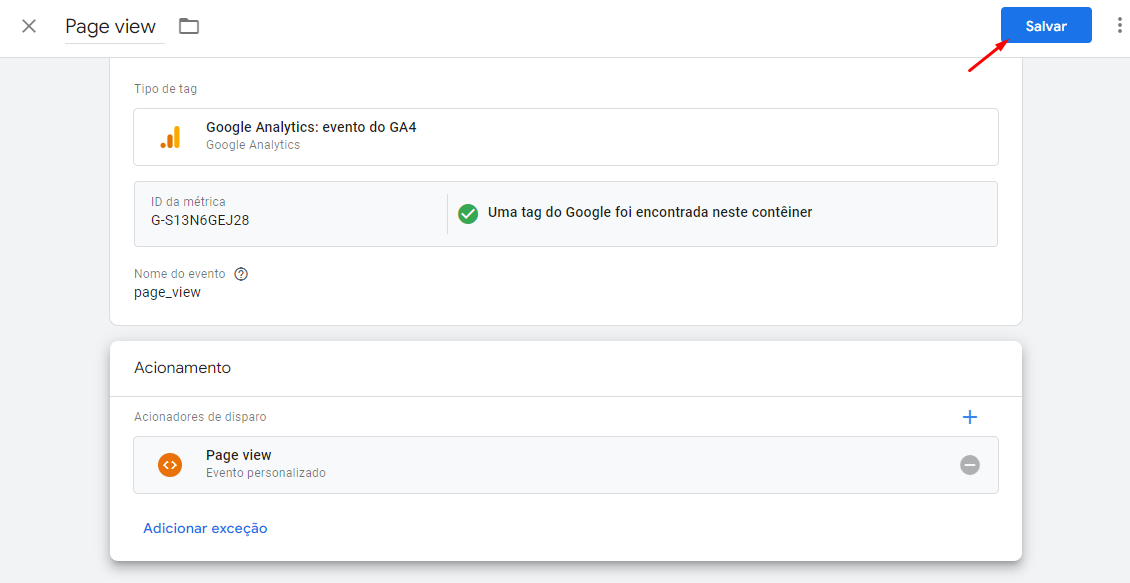This screenshot has width=1130, height=583.
Task: Remove the Page view trigger
Action: tap(970, 465)
